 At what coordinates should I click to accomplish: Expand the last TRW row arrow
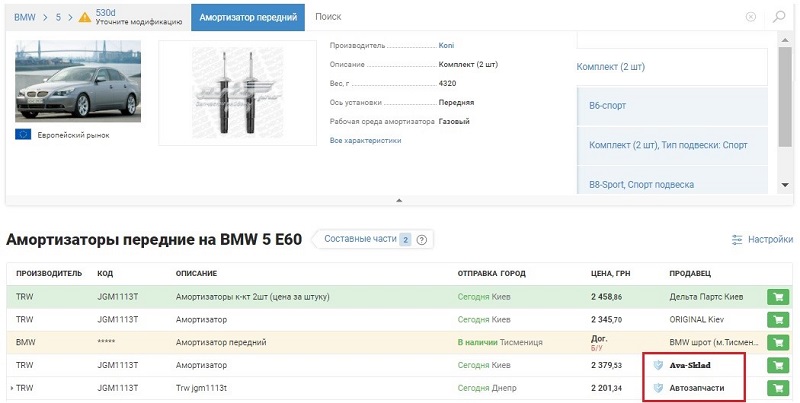click(x=11, y=388)
